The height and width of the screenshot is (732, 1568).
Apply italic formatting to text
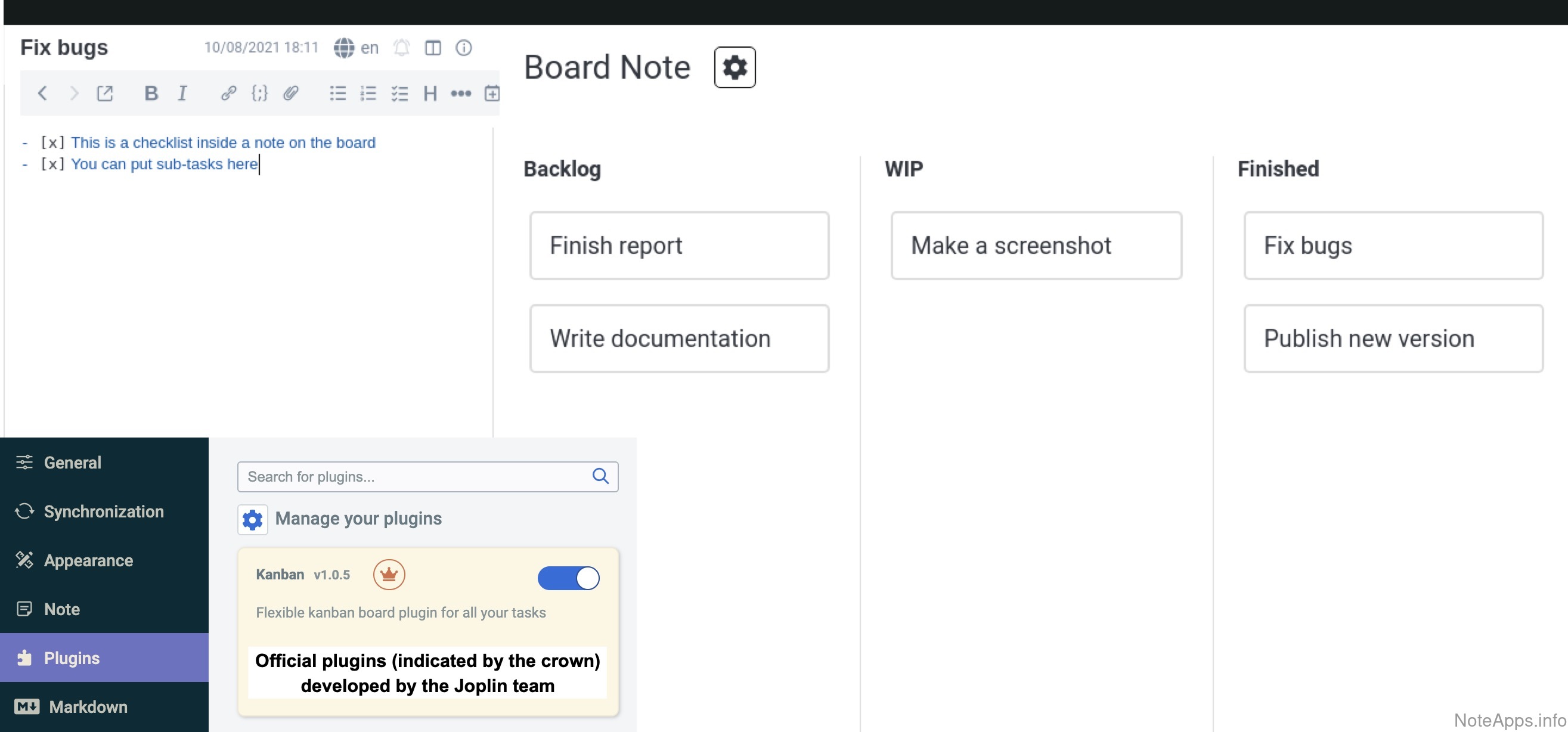click(182, 93)
